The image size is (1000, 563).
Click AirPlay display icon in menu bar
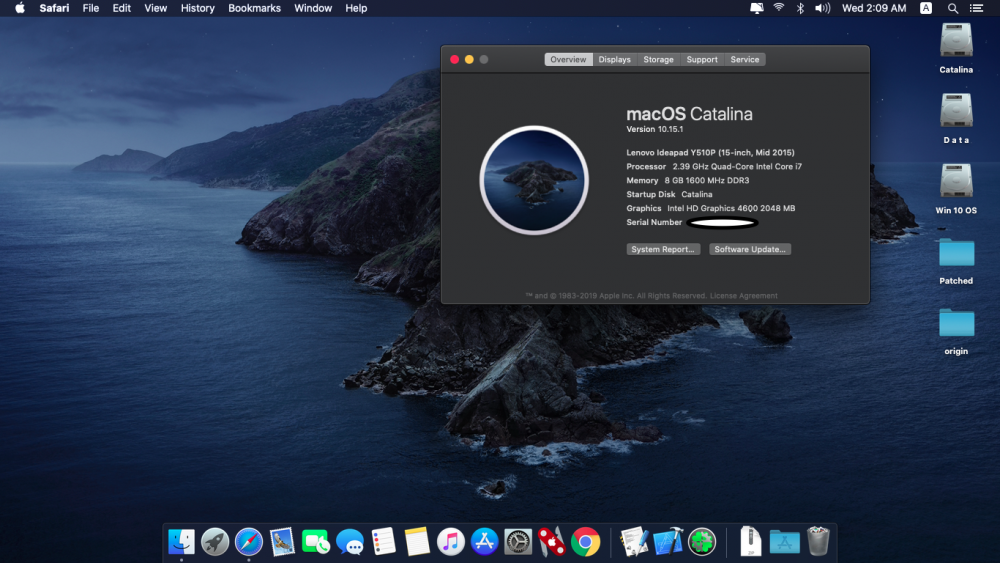[x=756, y=8]
